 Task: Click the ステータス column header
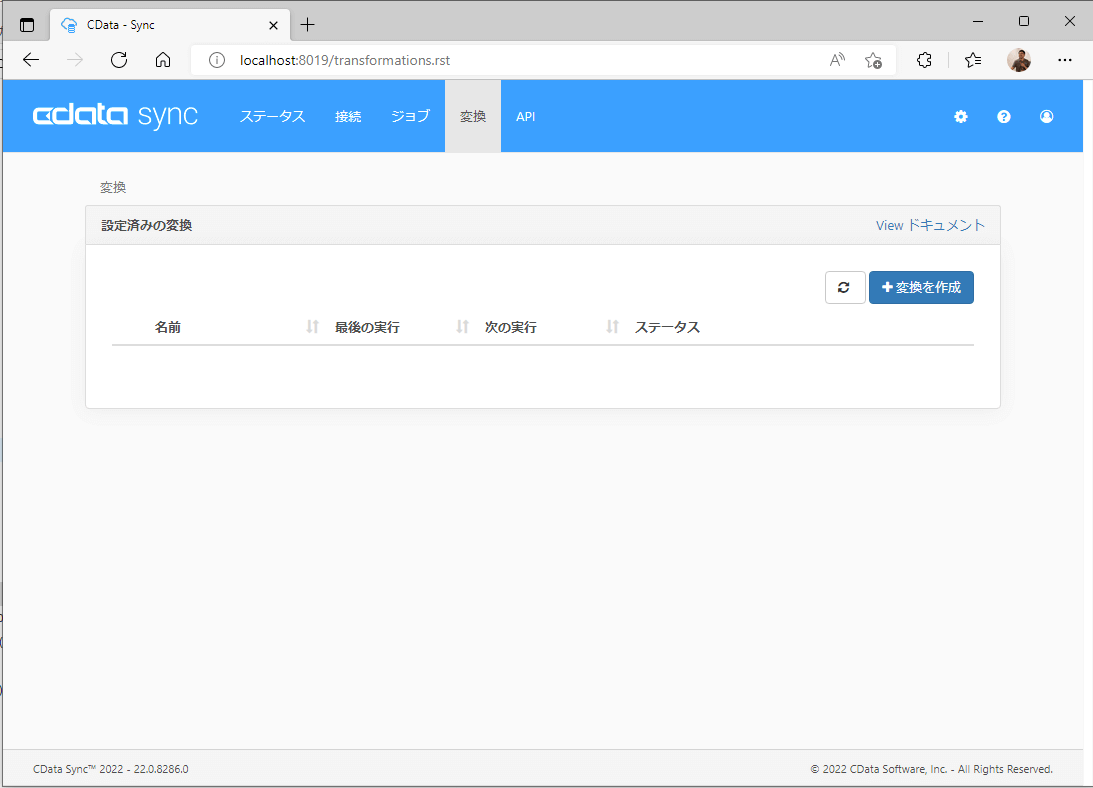667,327
